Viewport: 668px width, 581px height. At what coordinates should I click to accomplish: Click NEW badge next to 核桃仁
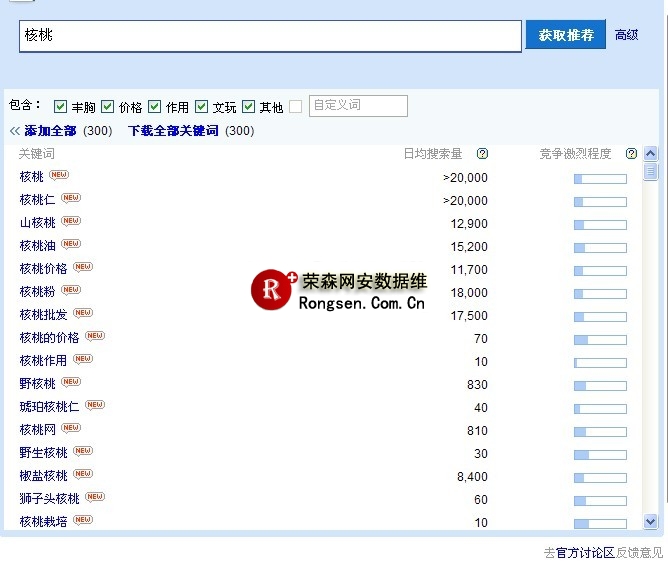point(70,198)
